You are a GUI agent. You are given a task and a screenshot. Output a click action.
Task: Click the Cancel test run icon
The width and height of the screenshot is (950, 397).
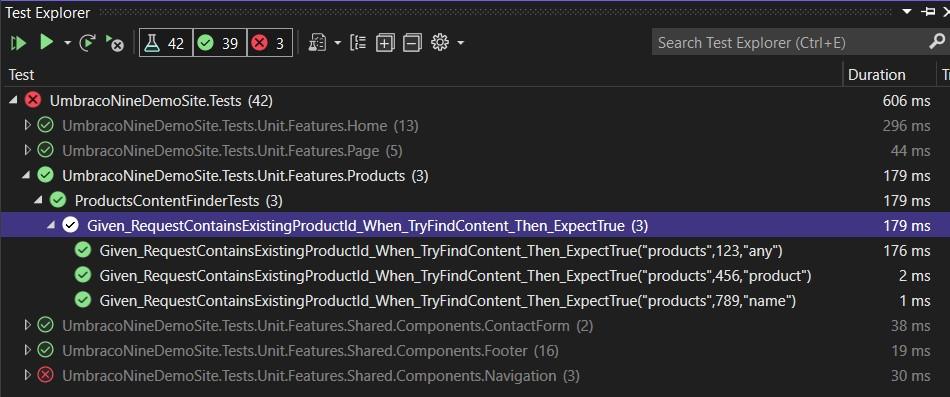[115, 43]
